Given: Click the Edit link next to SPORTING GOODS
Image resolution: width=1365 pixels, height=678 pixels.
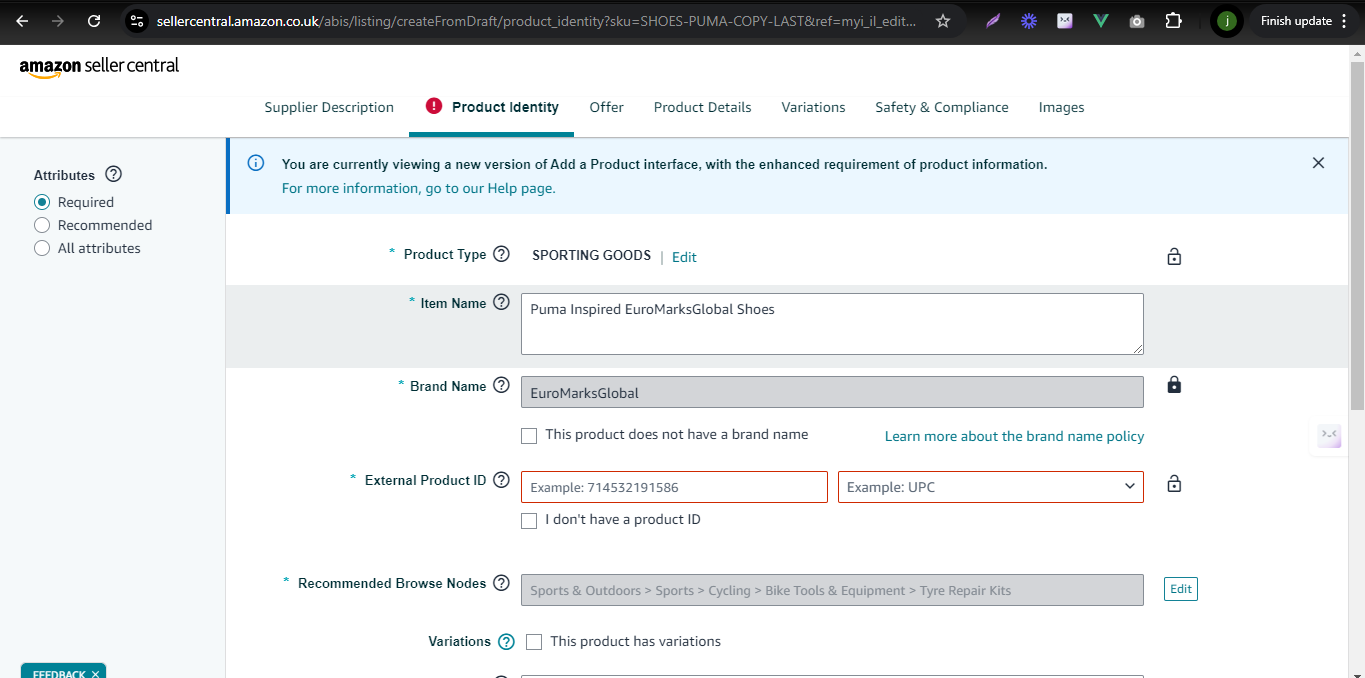Looking at the screenshot, I should 684,257.
